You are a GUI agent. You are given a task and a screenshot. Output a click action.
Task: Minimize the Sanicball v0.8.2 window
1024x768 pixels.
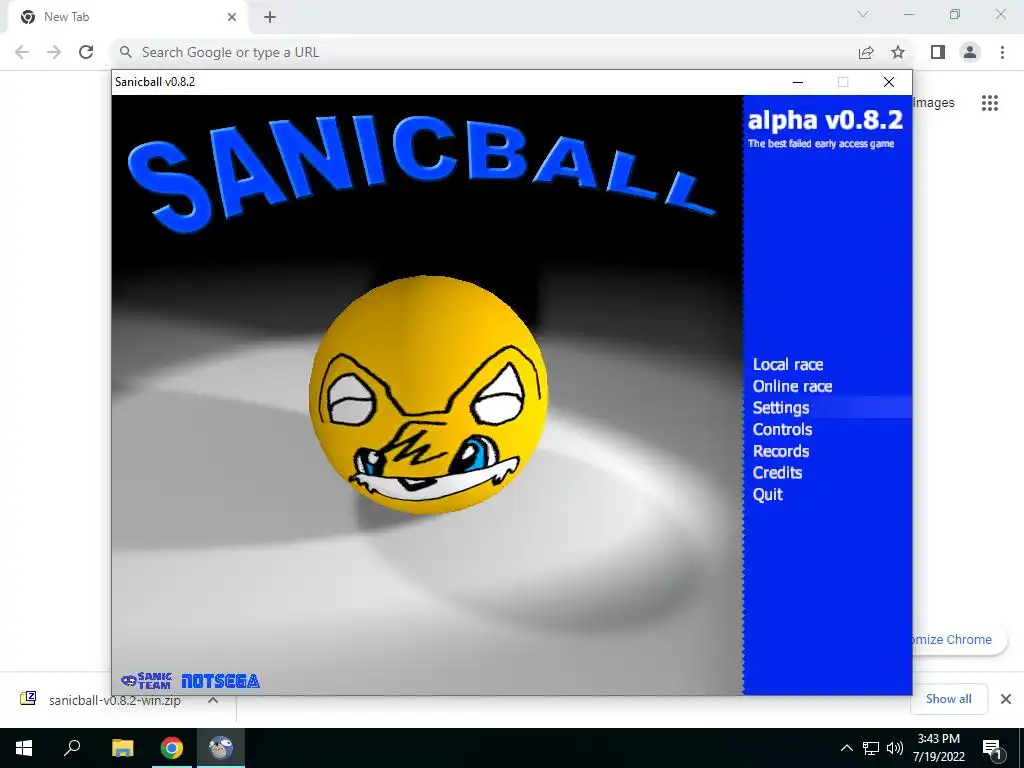click(x=797, y=82)
